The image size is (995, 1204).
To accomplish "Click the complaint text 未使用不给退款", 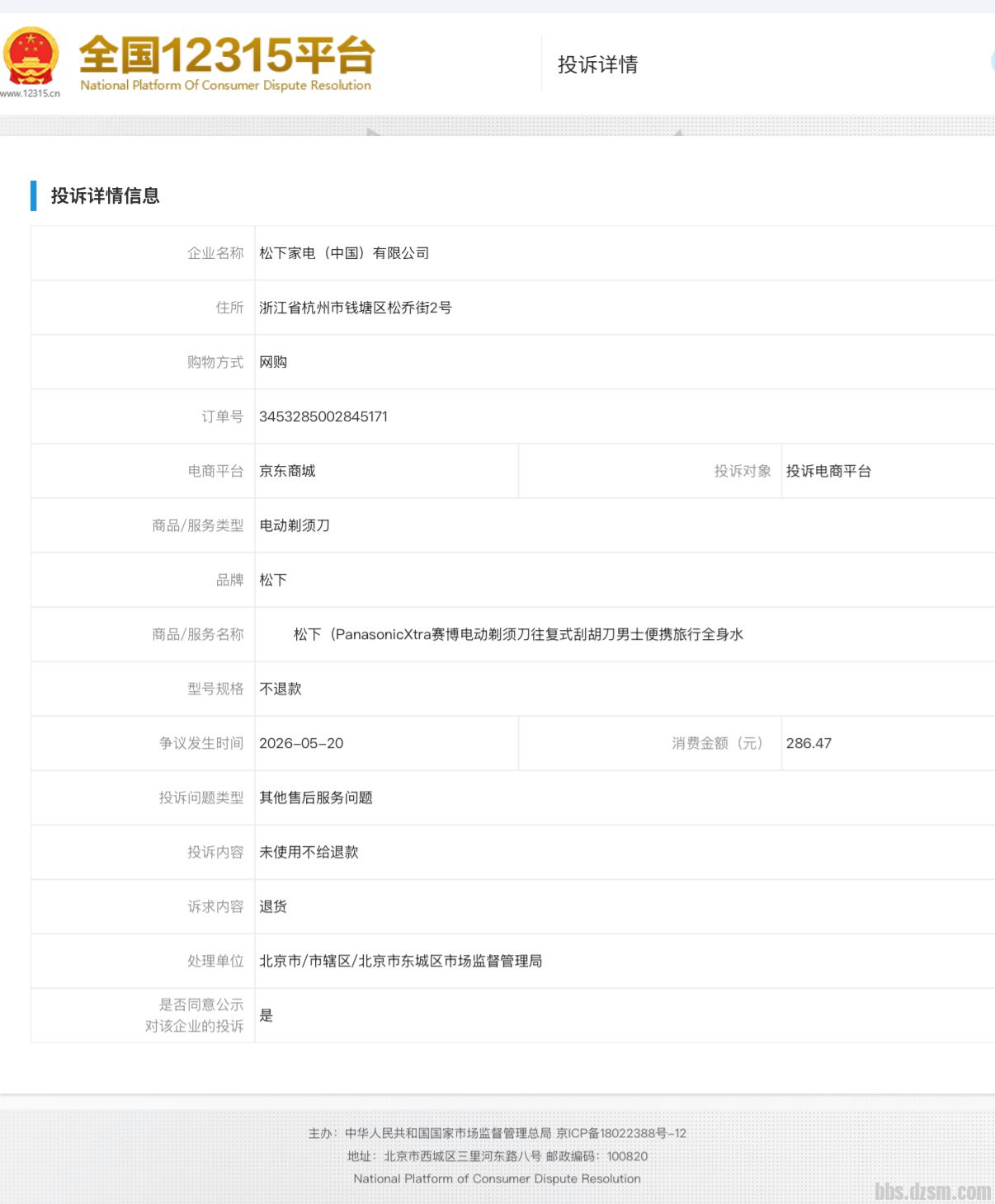I will 309,852.
